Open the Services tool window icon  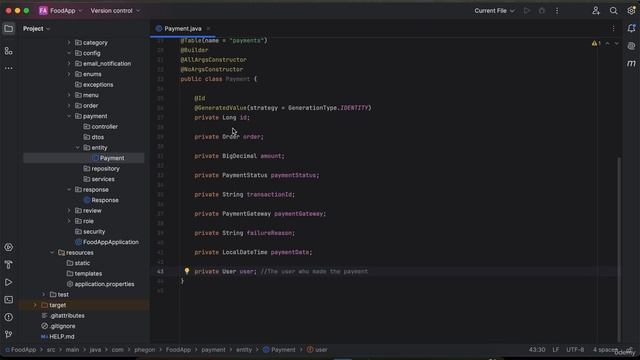coord(9,247)
